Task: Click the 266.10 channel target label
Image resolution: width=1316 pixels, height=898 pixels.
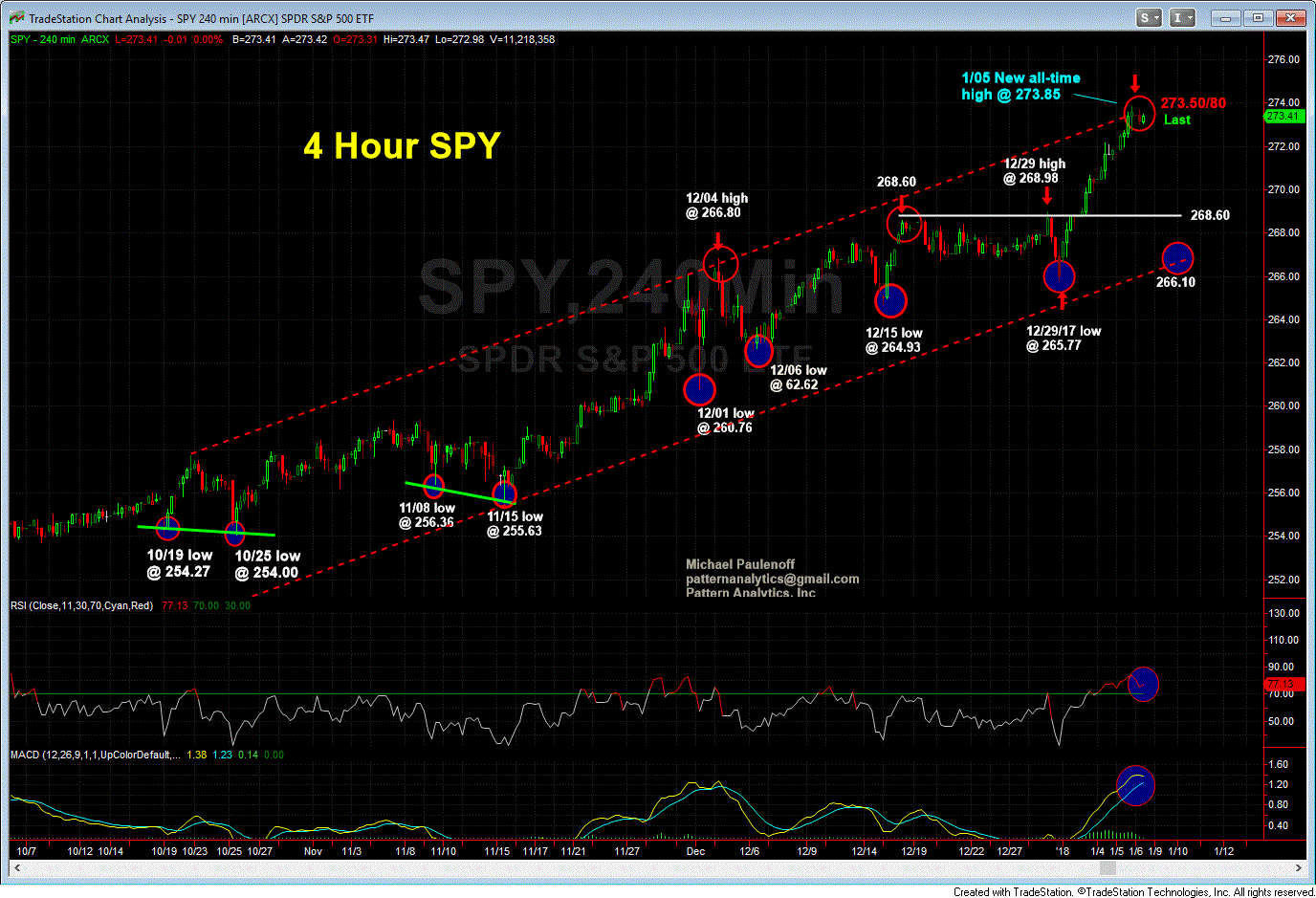Action: click(x=1175, y=282)
